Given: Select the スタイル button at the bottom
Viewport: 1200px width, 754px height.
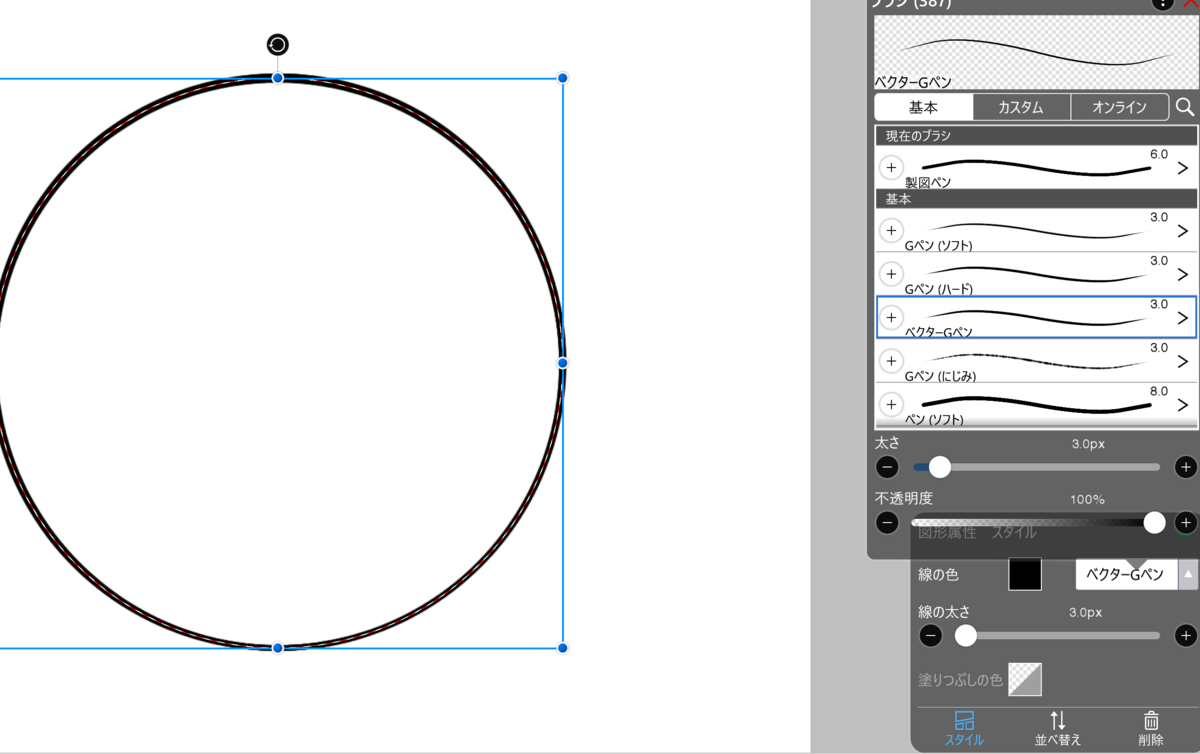Looking at the screenshot, I should point(964,728).
